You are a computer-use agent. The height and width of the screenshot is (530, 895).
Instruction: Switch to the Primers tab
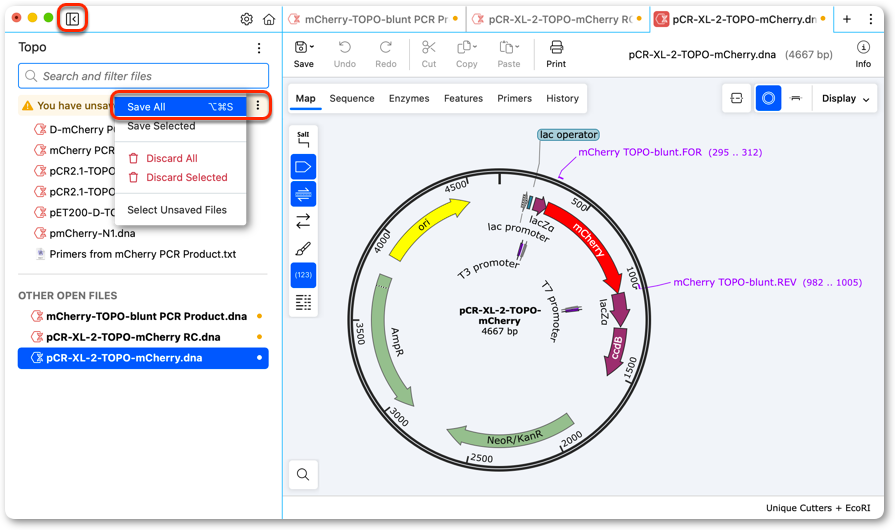(514, 99)
